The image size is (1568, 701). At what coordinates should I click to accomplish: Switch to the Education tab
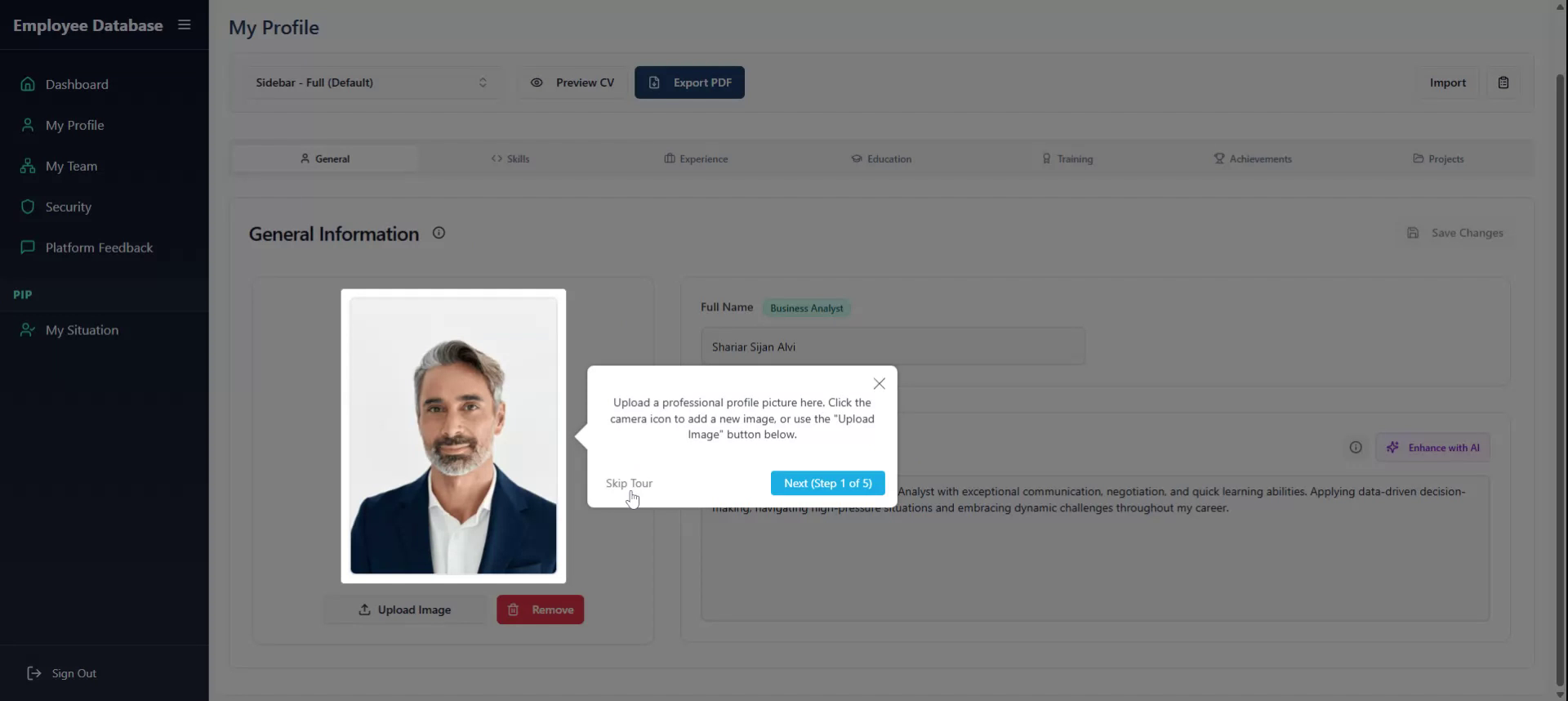pyautogui.click(x=881, y=159)
